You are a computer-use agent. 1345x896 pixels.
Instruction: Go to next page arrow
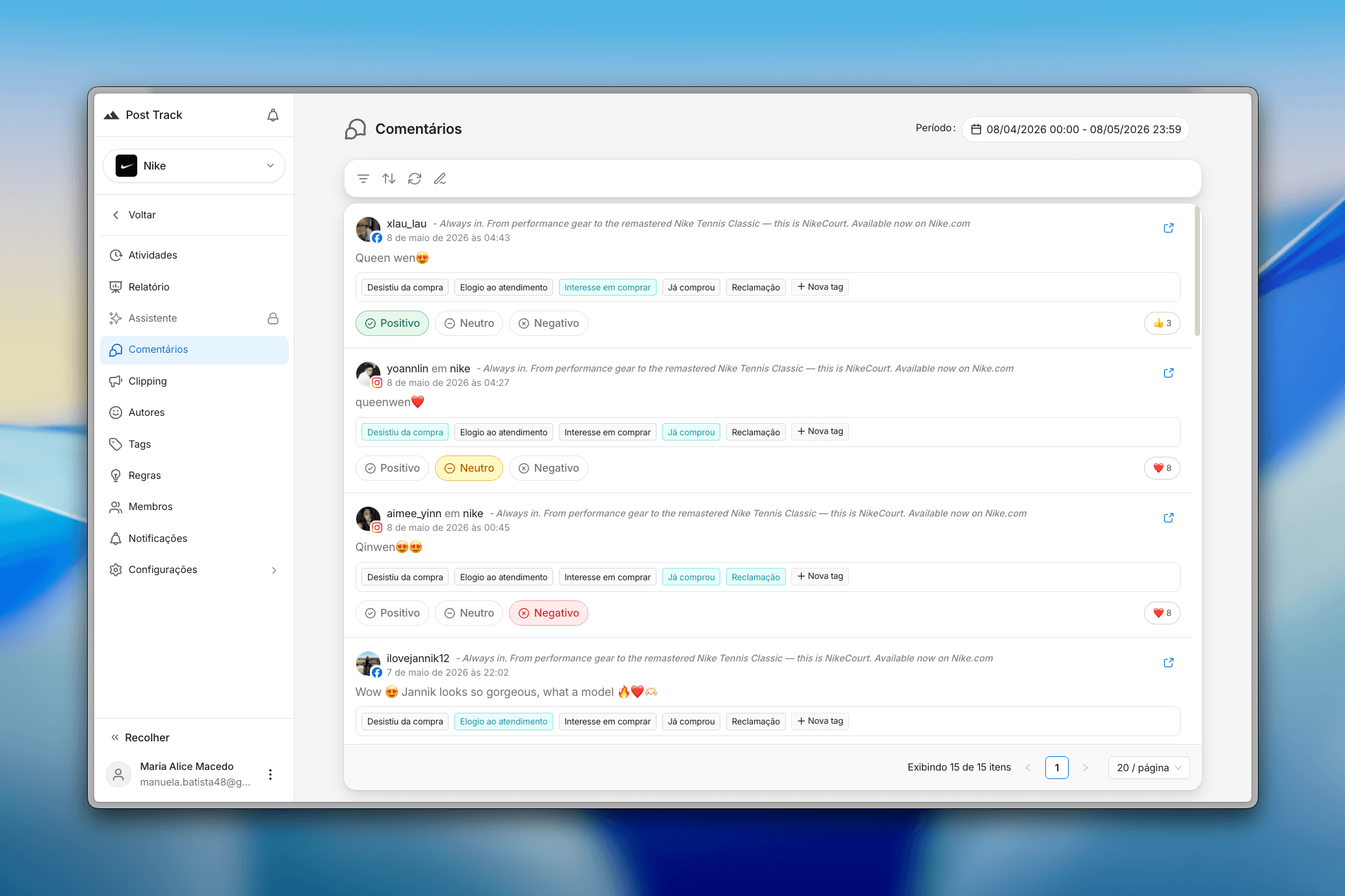coord(1085,768)
